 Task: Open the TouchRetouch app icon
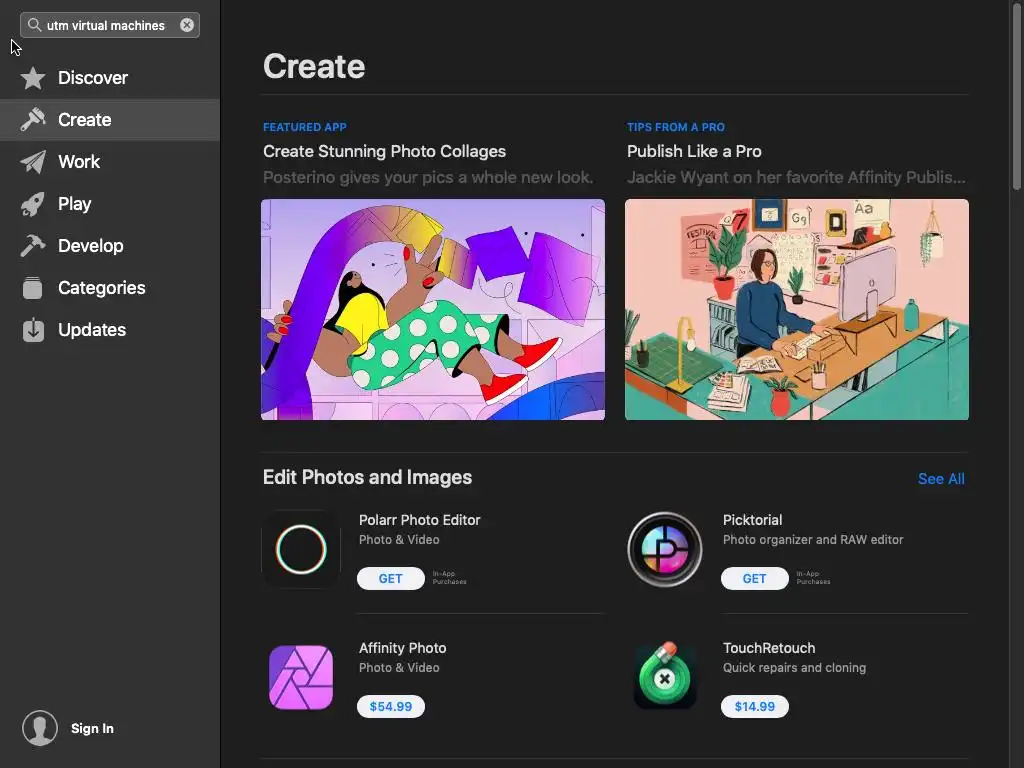pos(665,677)
